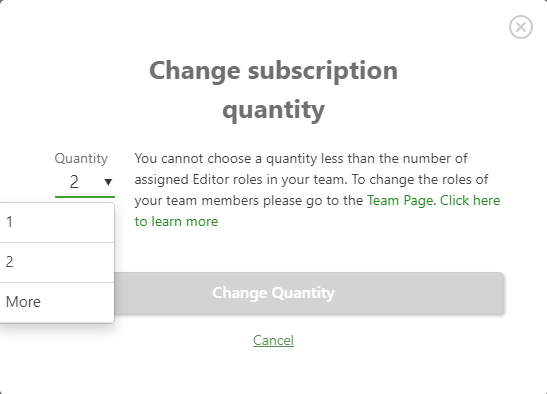This screenshot has width=547, height=394.
Task: Select quantity 1 from the list
Action: pyautogui.click(x=57, y=222)
